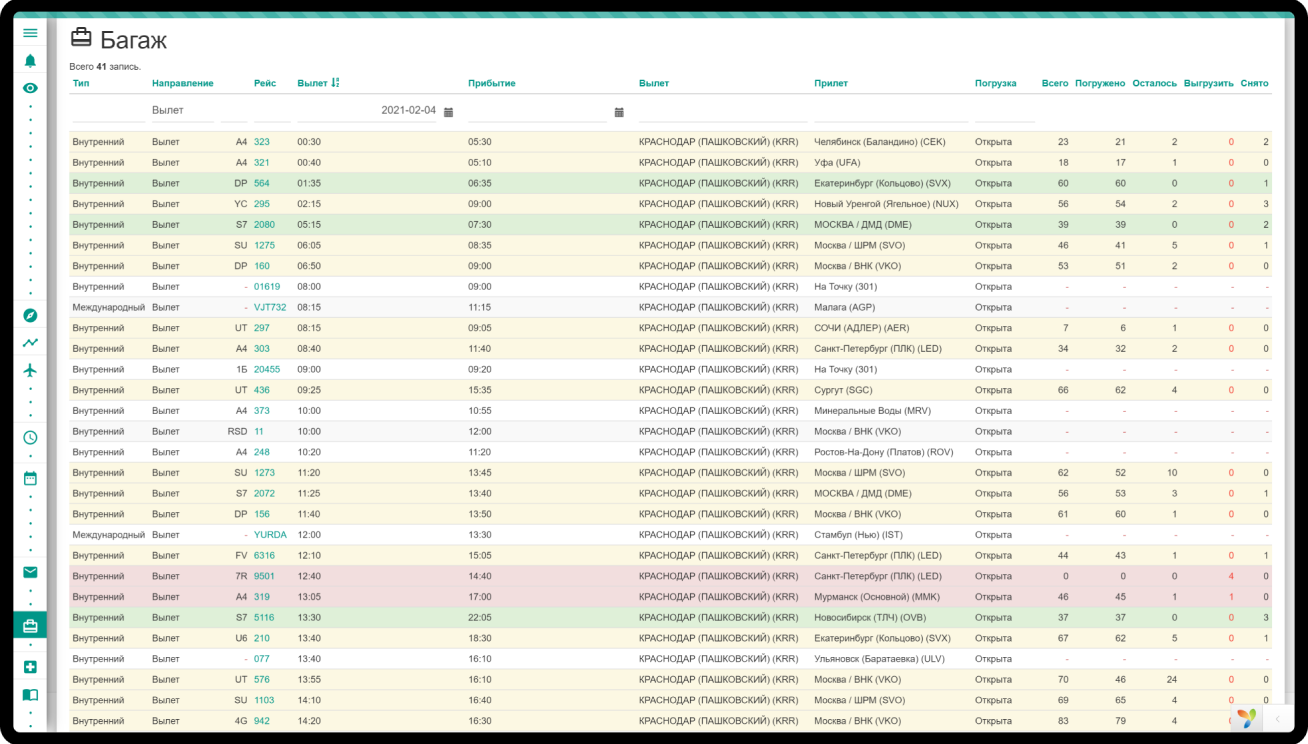Click the Направление filter input field
Screen dimensions: 1308x744
[x=182, y=111]
